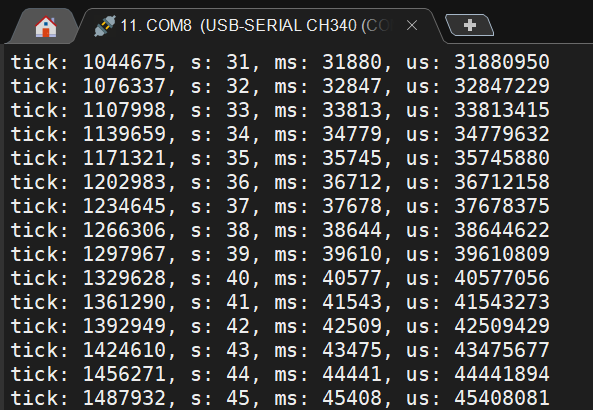
Task: Click tick value 1487932 in last line
Action: coord(124,398)
